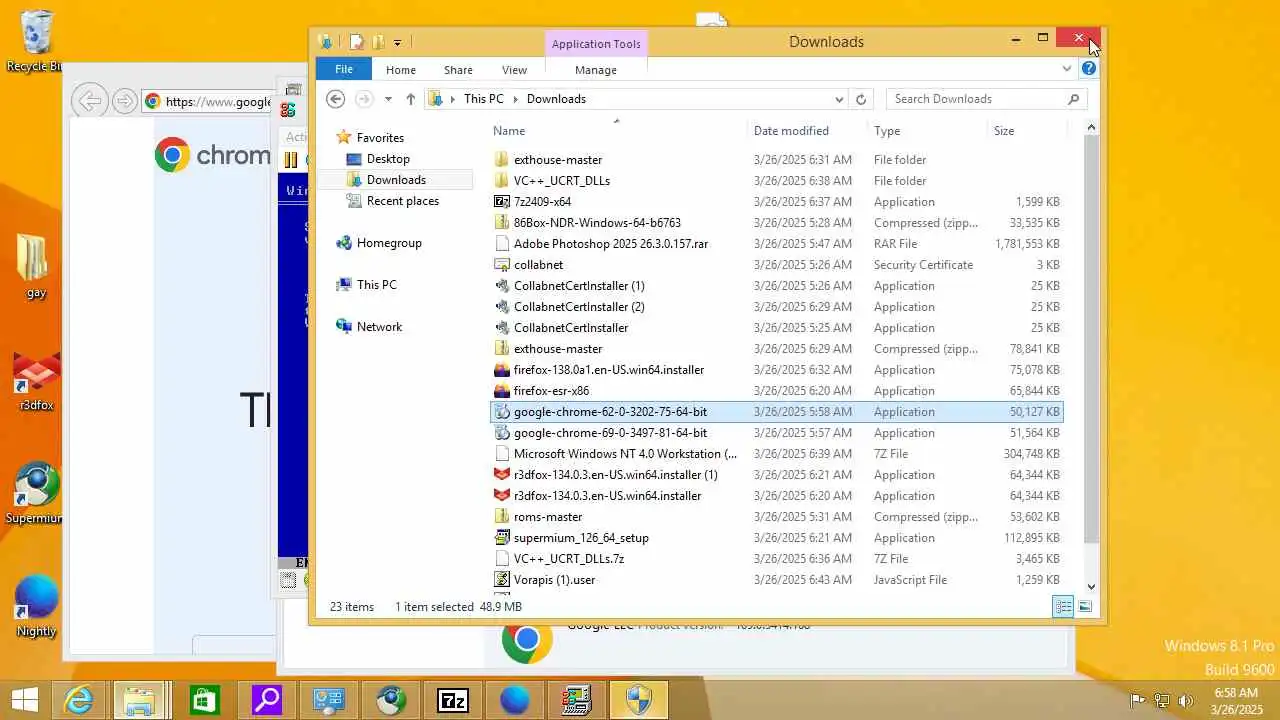Open the Windows Start button
Image resolution: width=1280 pixels, height=720 pixels.
[x=25, y=700]
